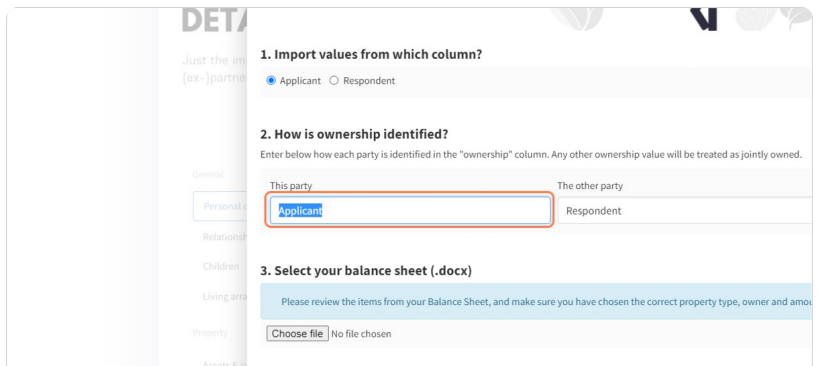
Task: Select the Applicant radio button
Action: (x=271, y=81)
